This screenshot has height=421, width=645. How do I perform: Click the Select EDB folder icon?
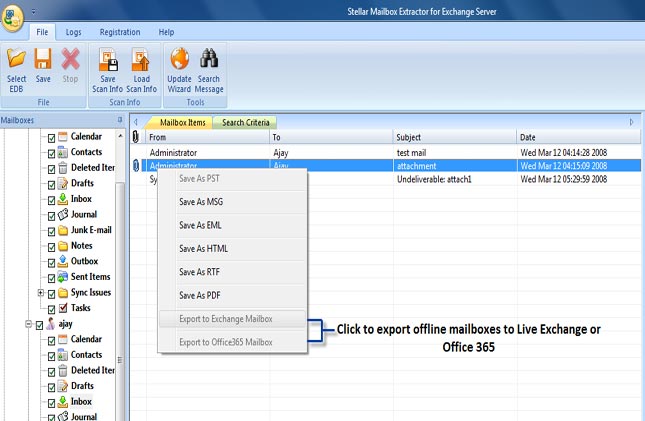[x=16, y=58]
